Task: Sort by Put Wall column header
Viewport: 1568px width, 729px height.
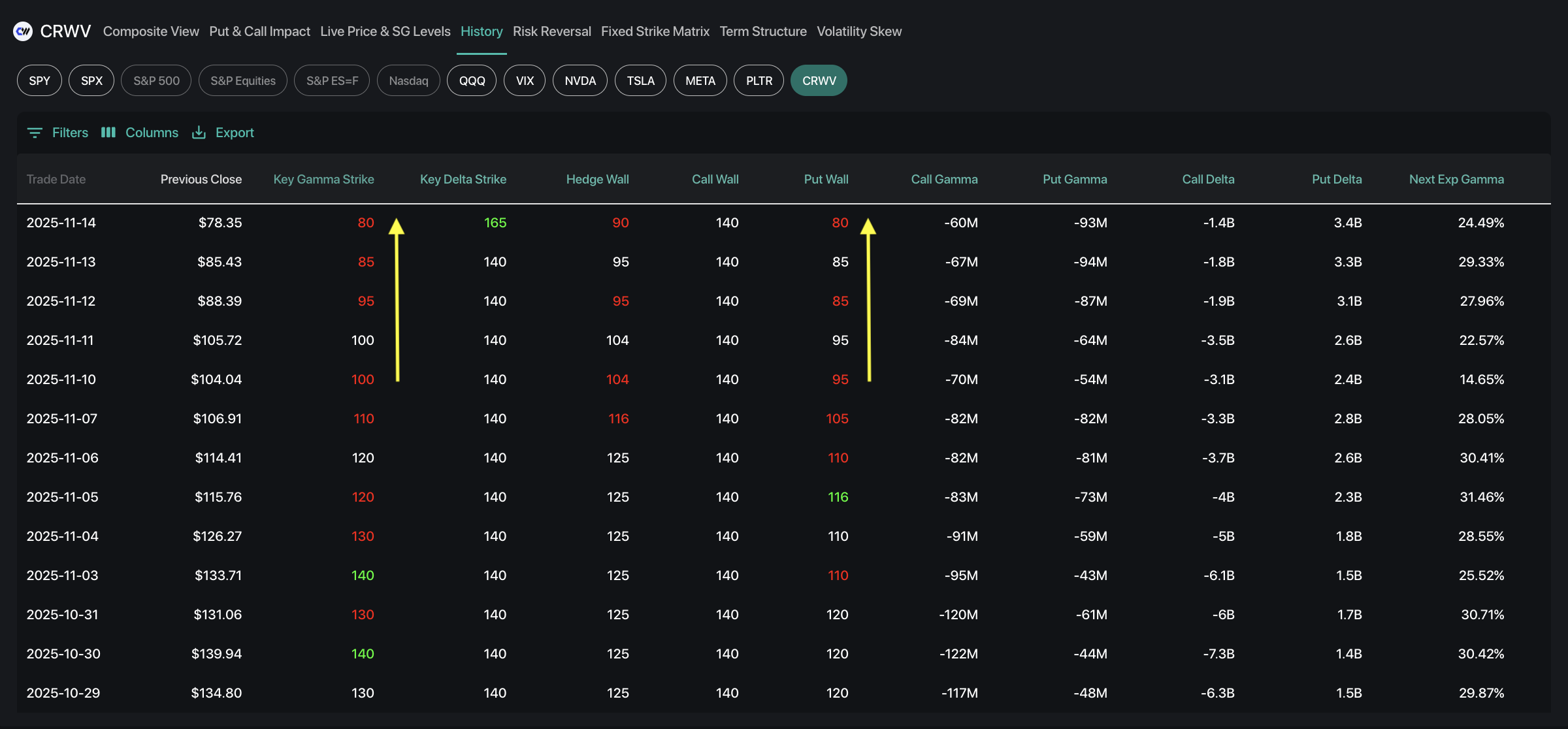Action: (x=826, y=179)
